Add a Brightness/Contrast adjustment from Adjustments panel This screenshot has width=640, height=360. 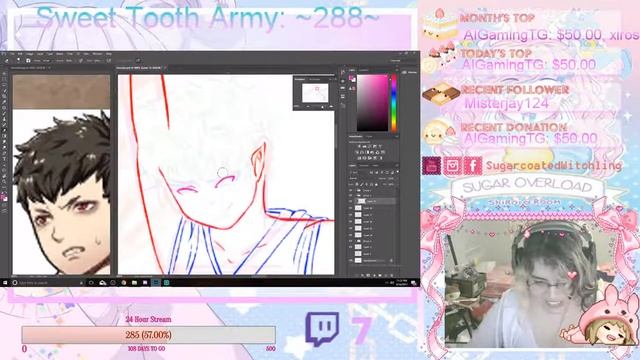point(359,146)
